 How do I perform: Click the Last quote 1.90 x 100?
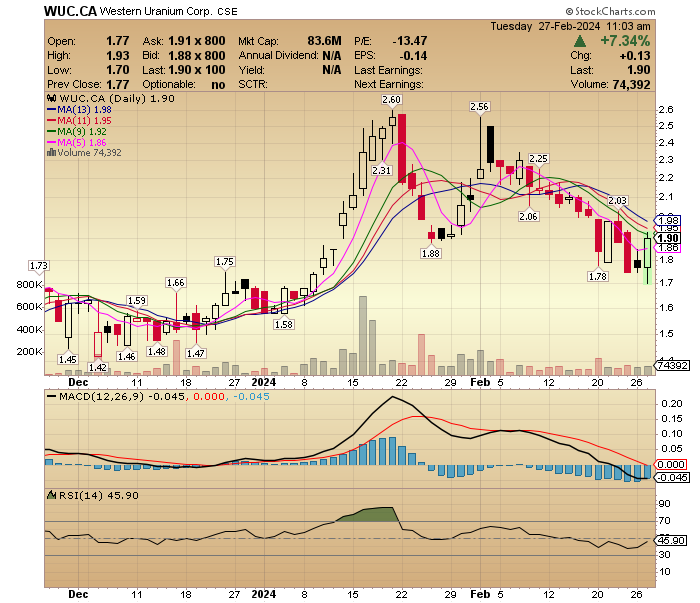(197, 70)
